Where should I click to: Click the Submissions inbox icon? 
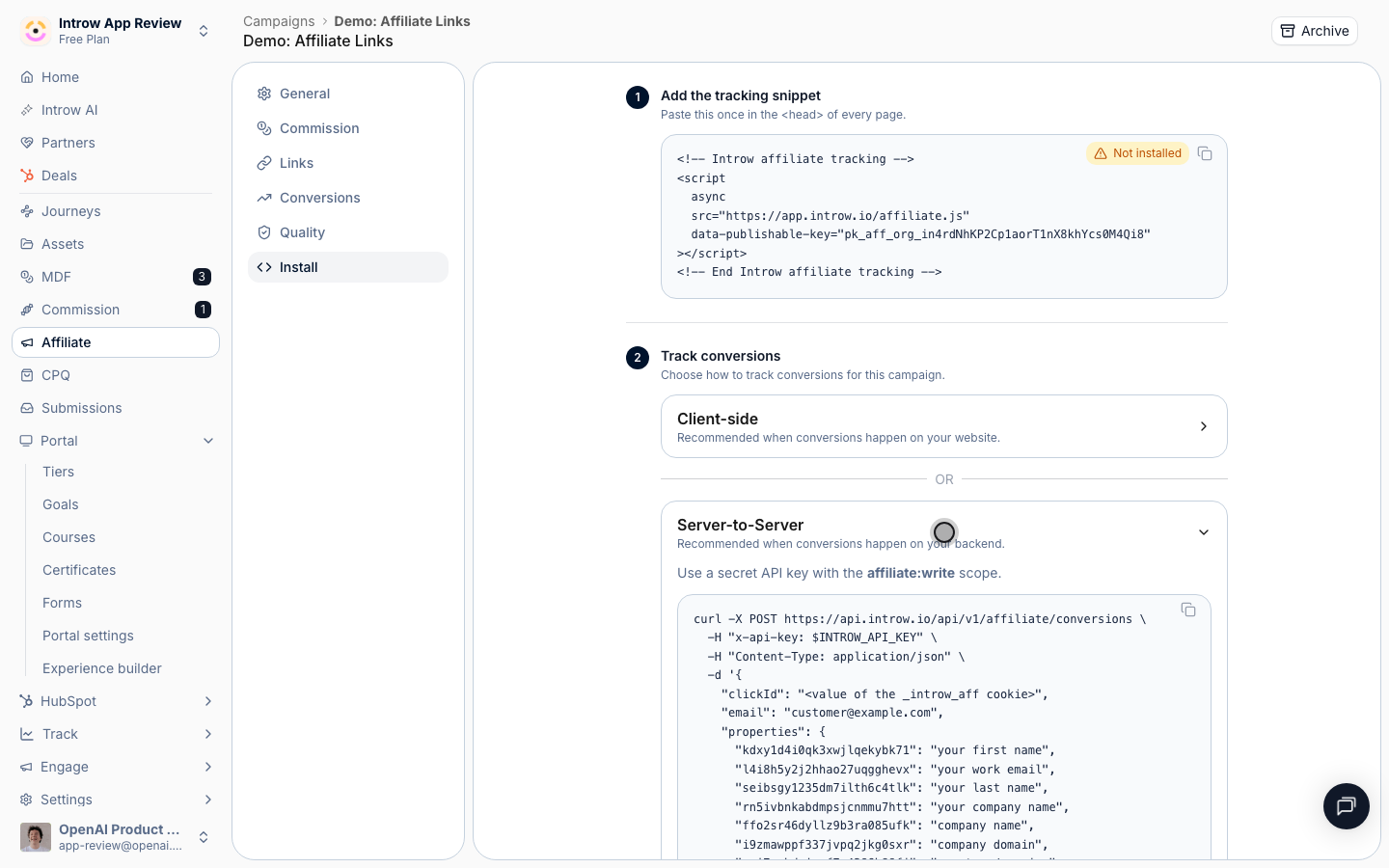click(27, 408)
